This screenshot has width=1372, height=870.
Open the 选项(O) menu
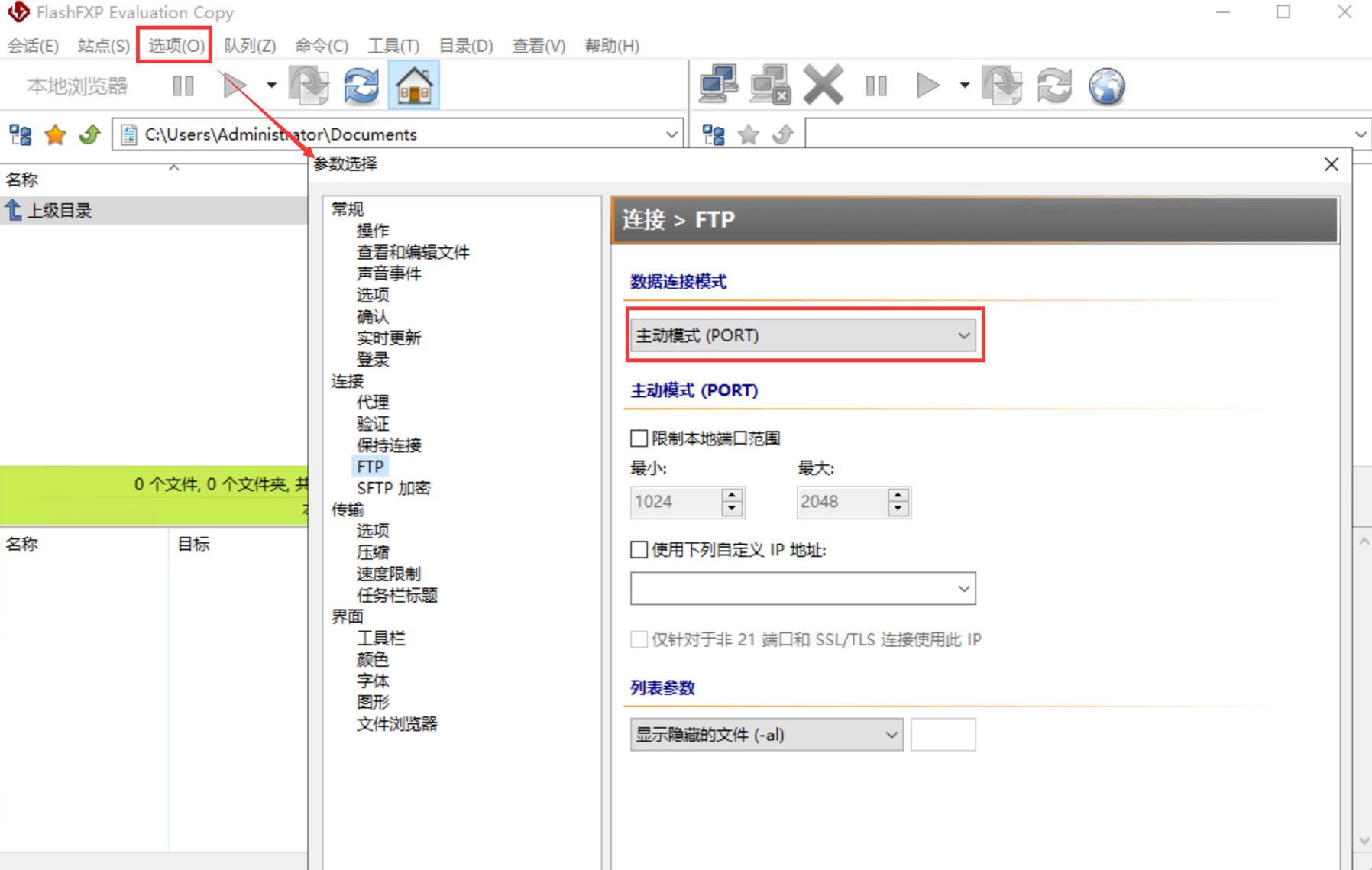click(x=176, y=46)
